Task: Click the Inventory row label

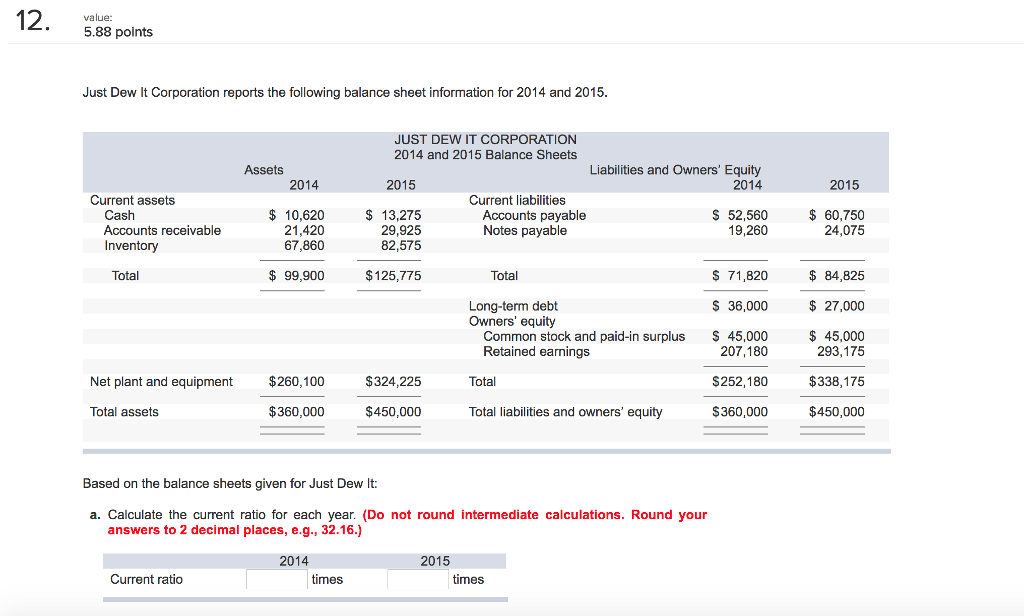Action: pyautogui.click(x=131, y=246)
